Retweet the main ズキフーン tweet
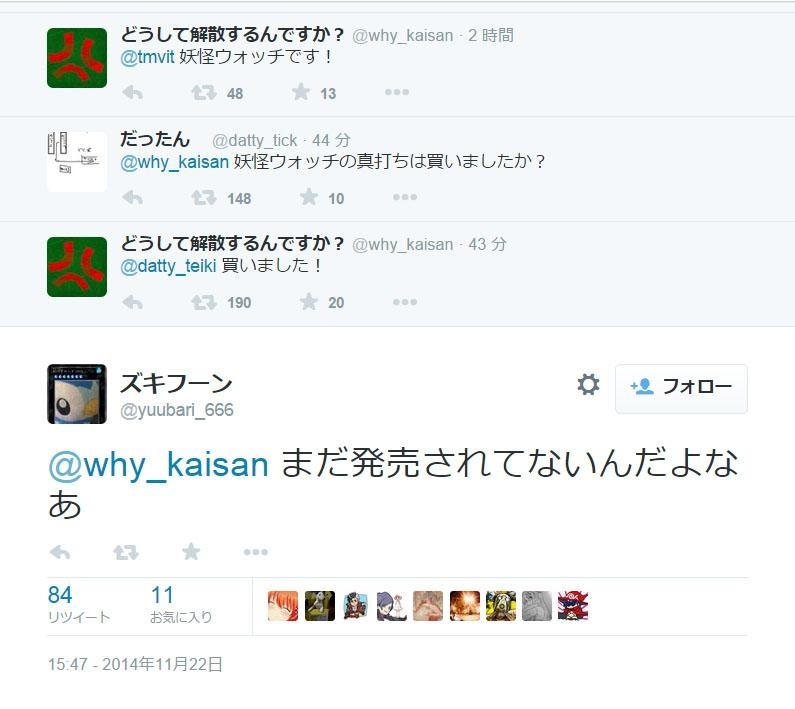 point(126,552)
